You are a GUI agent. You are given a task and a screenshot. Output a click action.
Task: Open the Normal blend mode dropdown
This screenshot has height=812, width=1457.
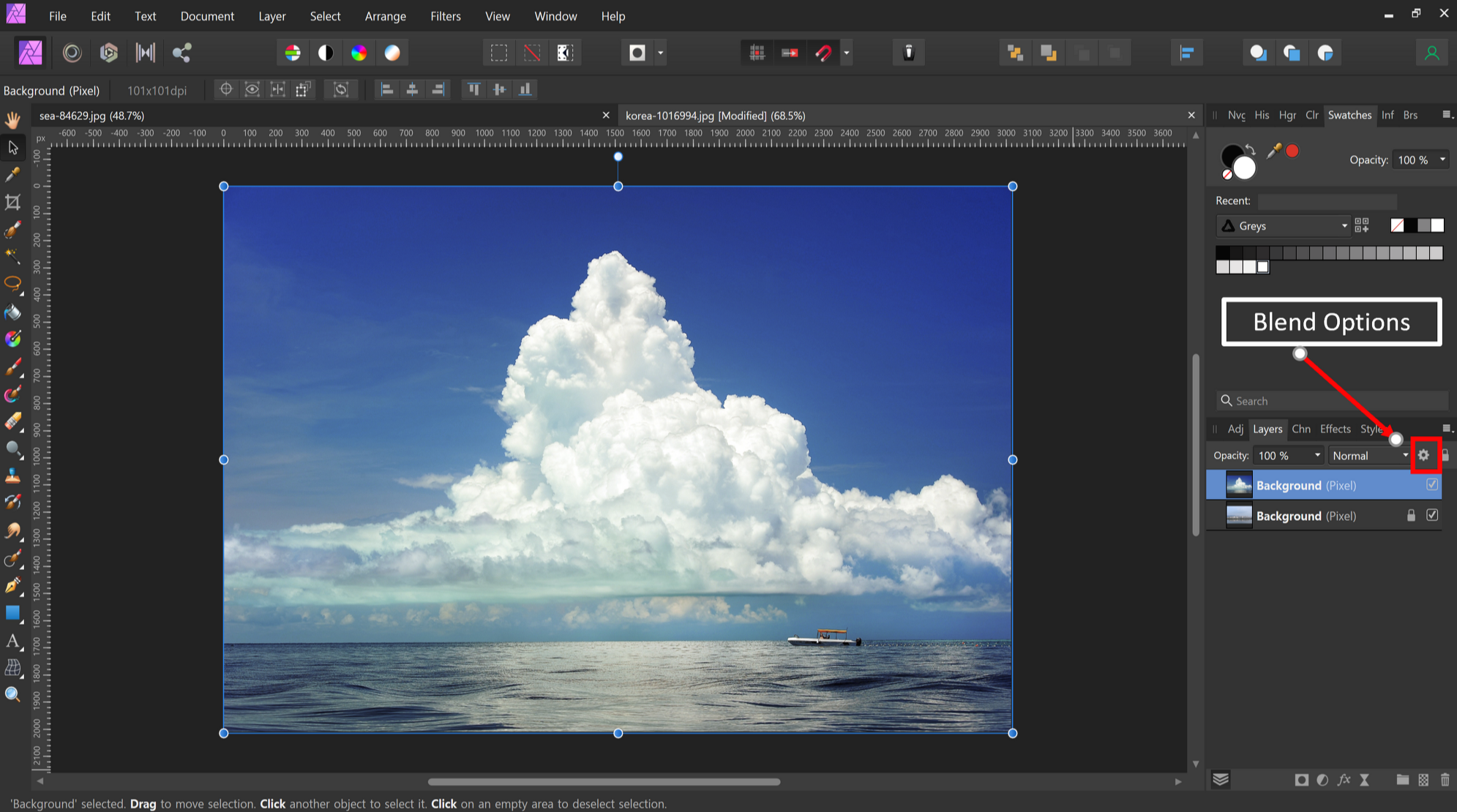click(x=1369, y=456)
